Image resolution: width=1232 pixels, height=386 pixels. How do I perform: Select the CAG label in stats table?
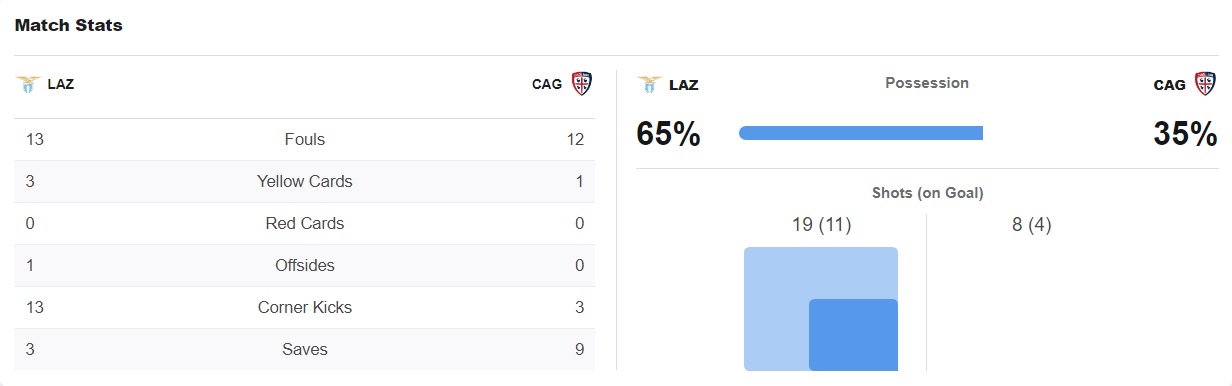pyautogui.click(x=547, y=84)
